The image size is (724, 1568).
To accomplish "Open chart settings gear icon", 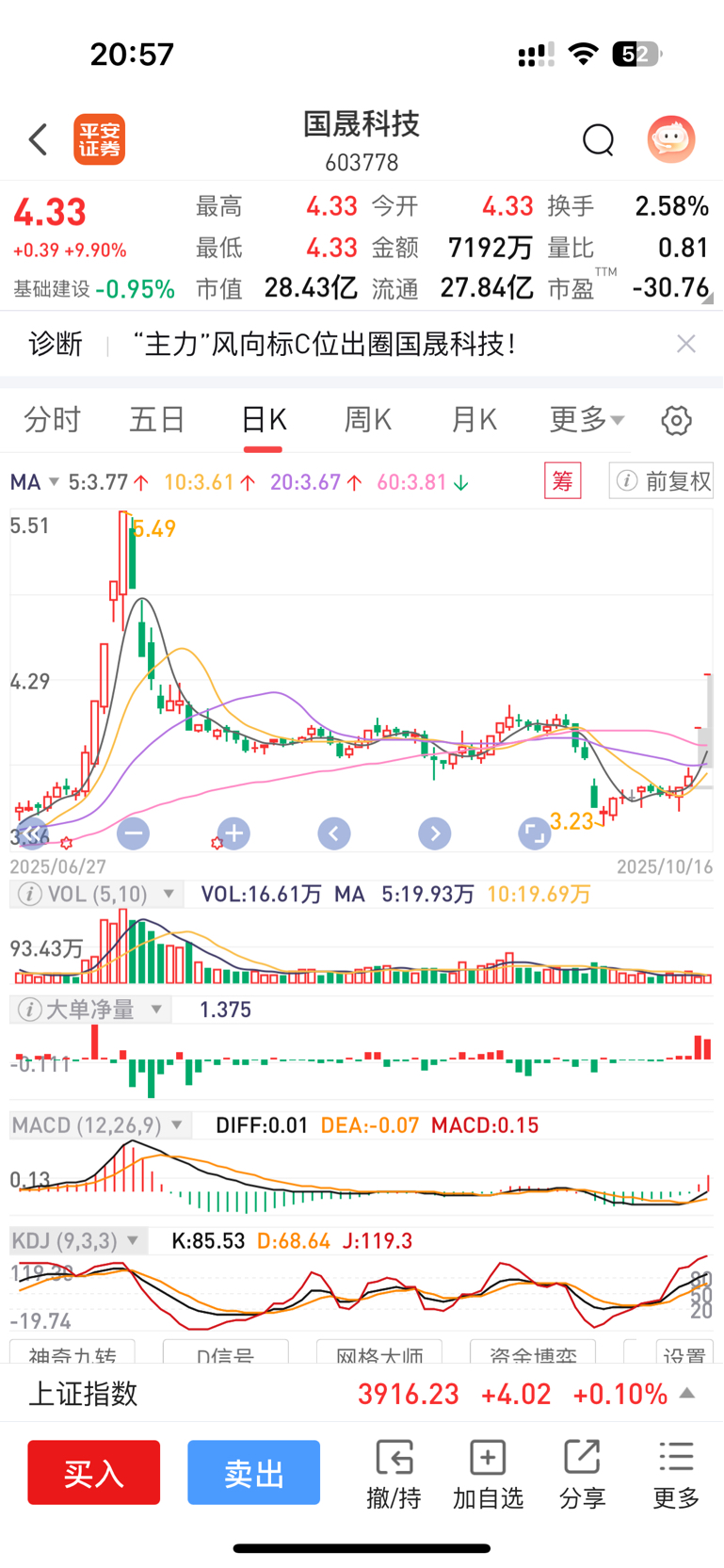I will [676, 420].
